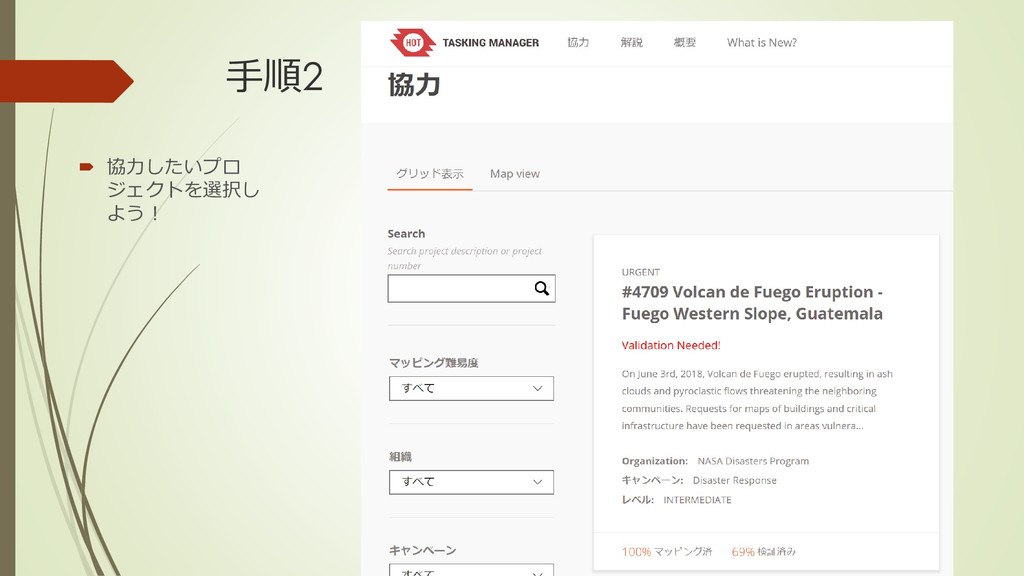Open the What is New? link

coord(761,42)
